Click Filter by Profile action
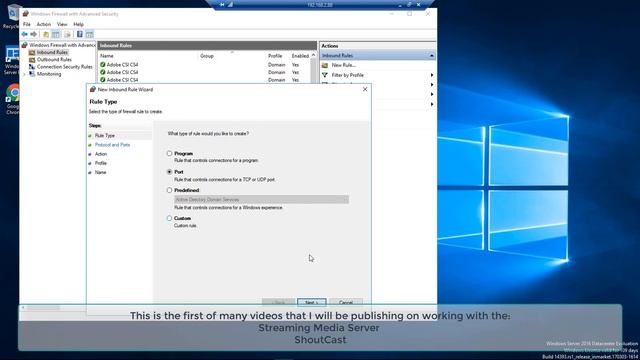The height and width of the screenshot is (360, 640). click(347, 75)
